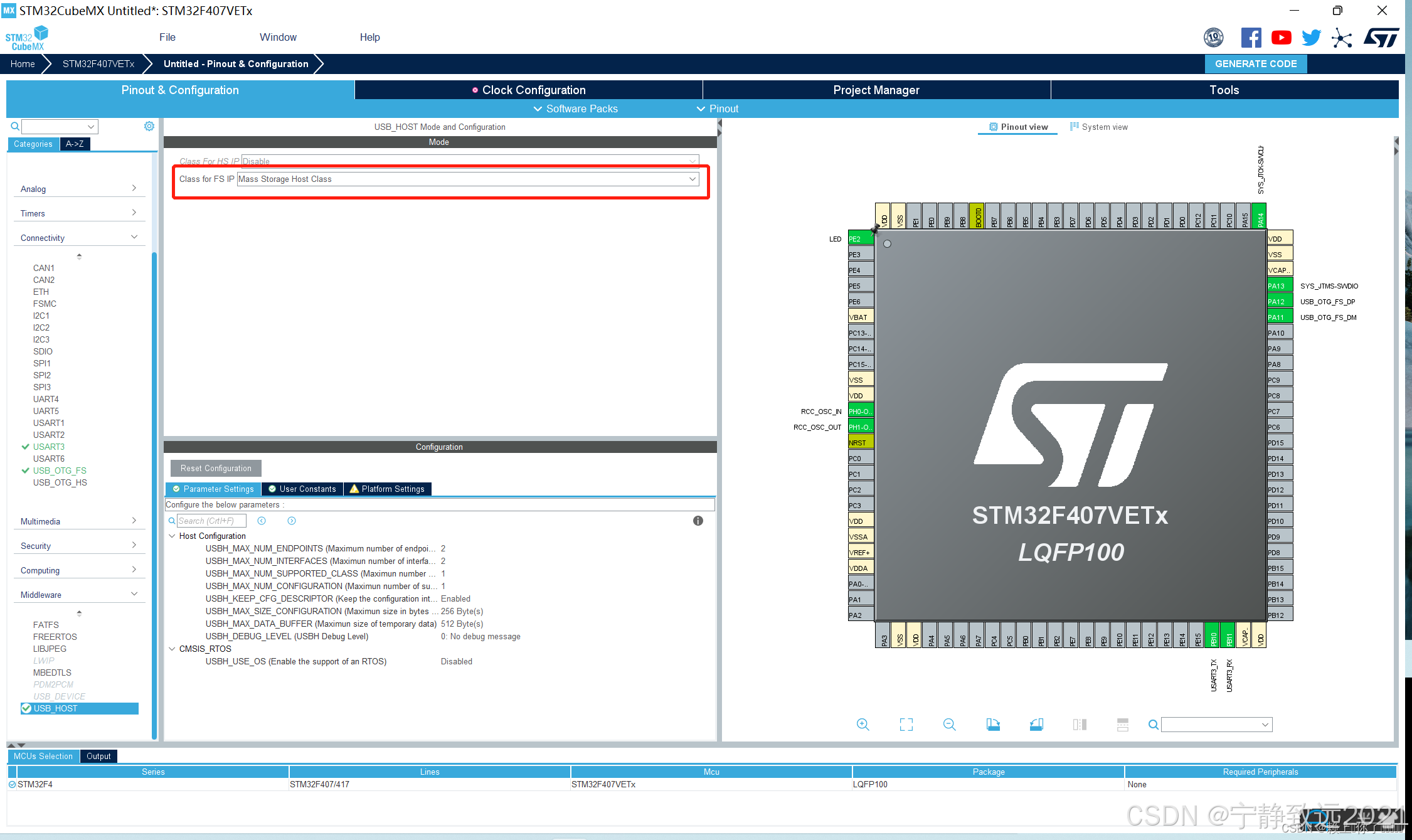Toggle the USB_HOST middleware checkmark

(x=26, y=708)
